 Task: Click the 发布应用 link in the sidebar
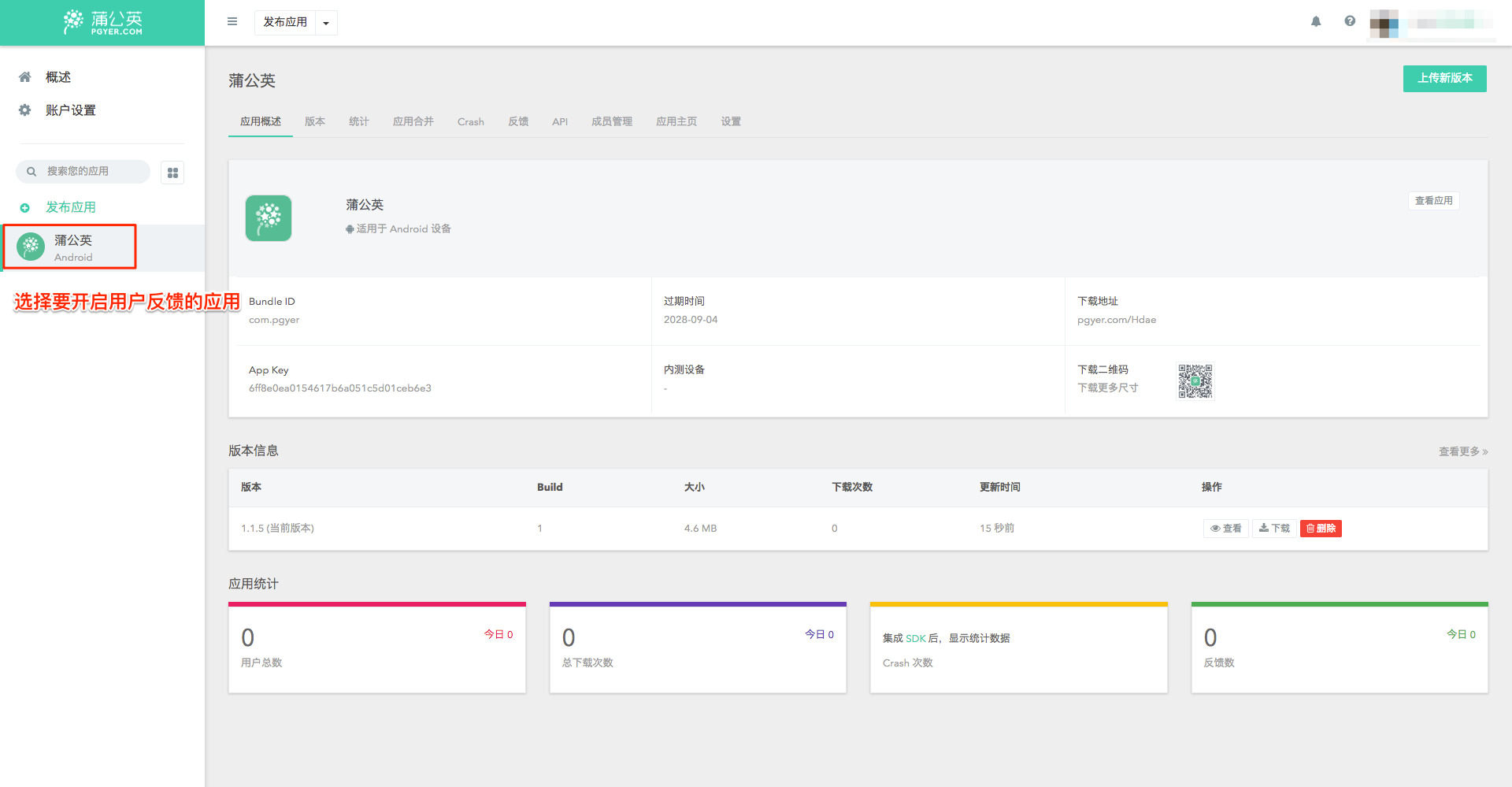tap(71, 207)
